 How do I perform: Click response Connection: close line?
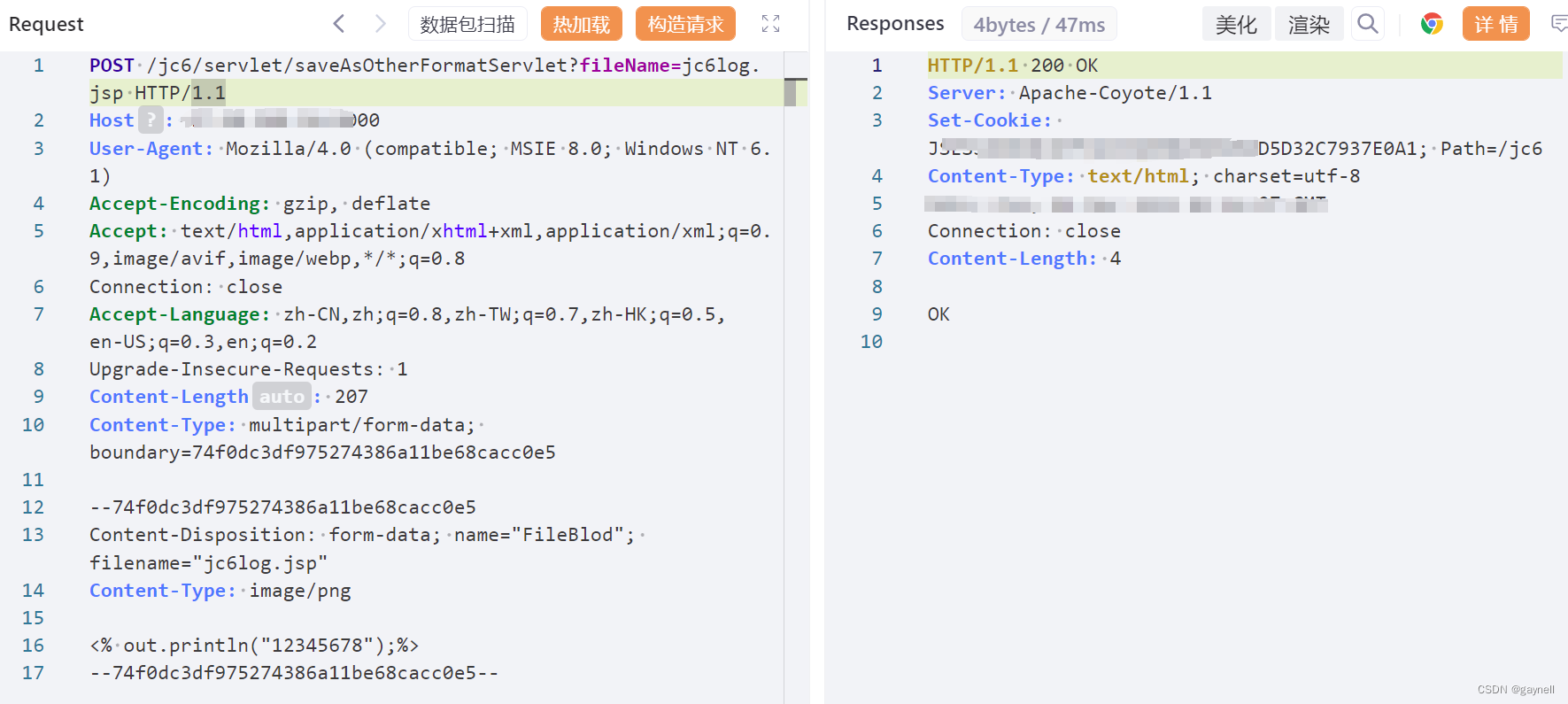[1024, 231]
